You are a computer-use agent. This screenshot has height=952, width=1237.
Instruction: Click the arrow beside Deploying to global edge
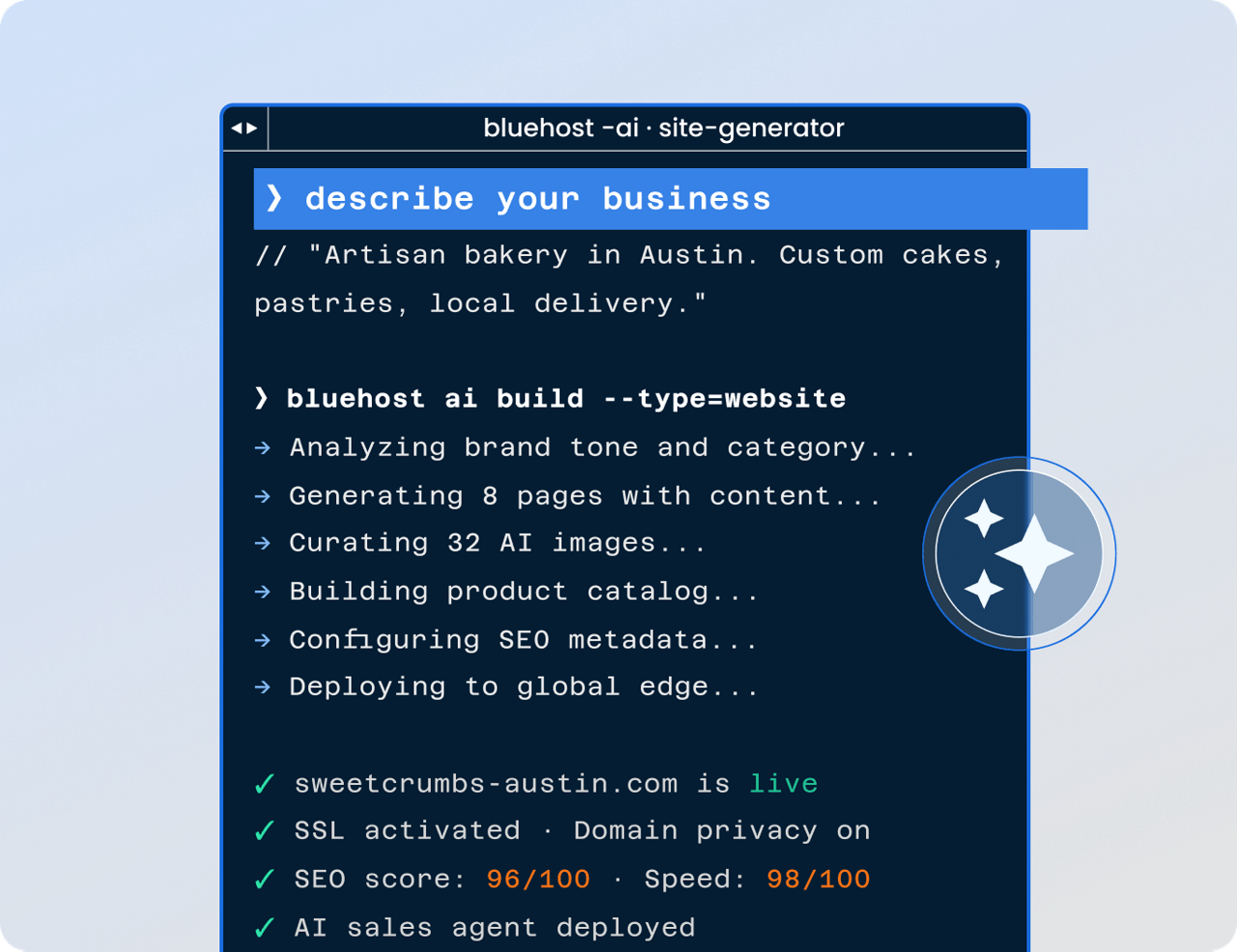coord(263,687)
